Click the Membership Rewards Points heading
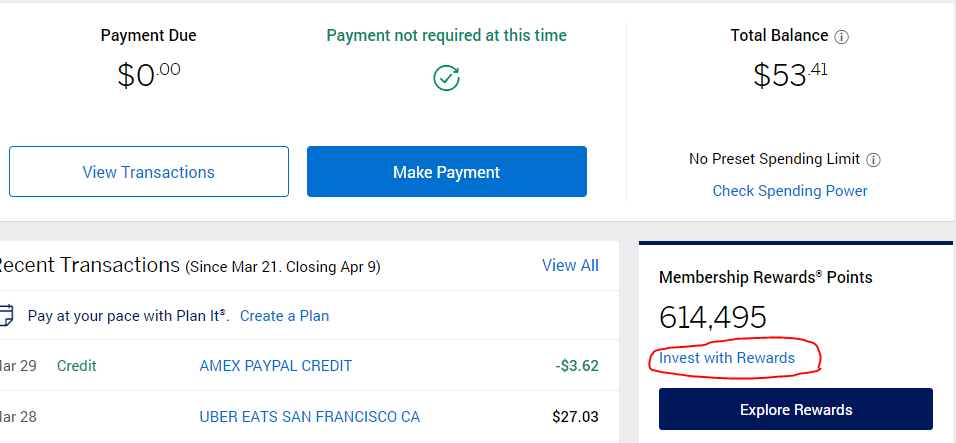The height and width of the screenshot is (443, 956). (766, 277)
